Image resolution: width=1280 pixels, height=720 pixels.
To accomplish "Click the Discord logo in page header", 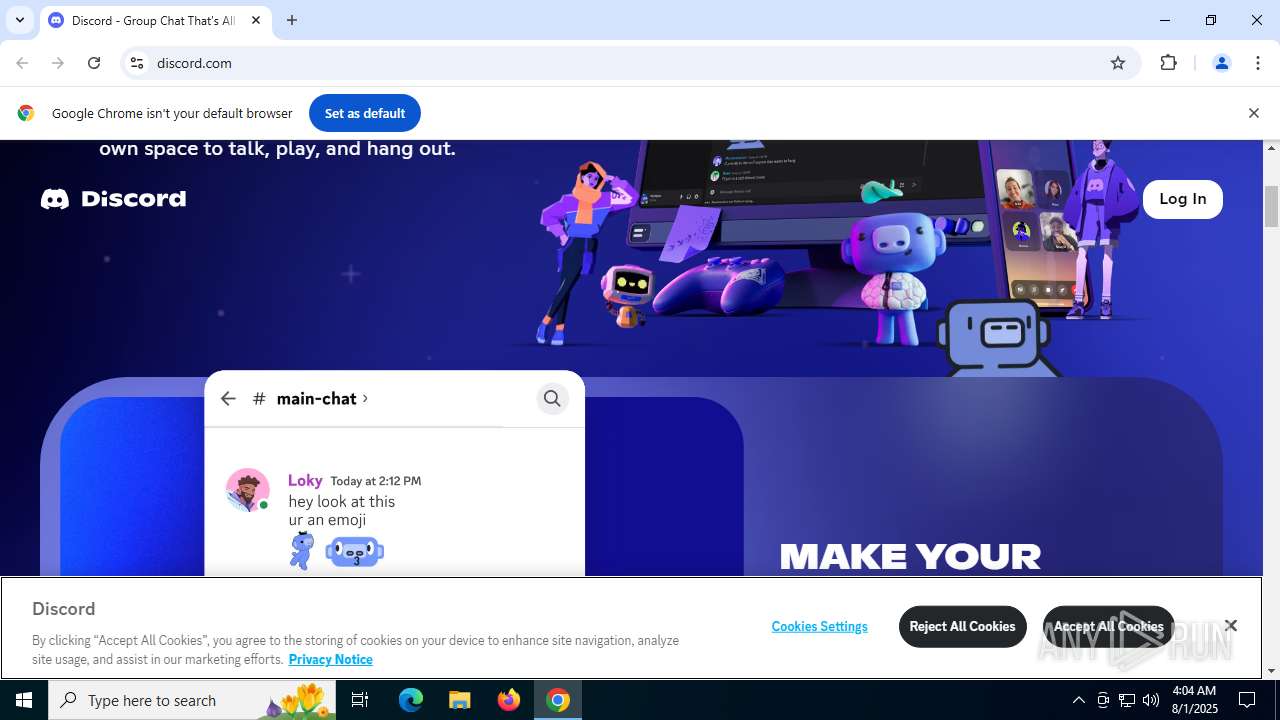I will 113,199.
